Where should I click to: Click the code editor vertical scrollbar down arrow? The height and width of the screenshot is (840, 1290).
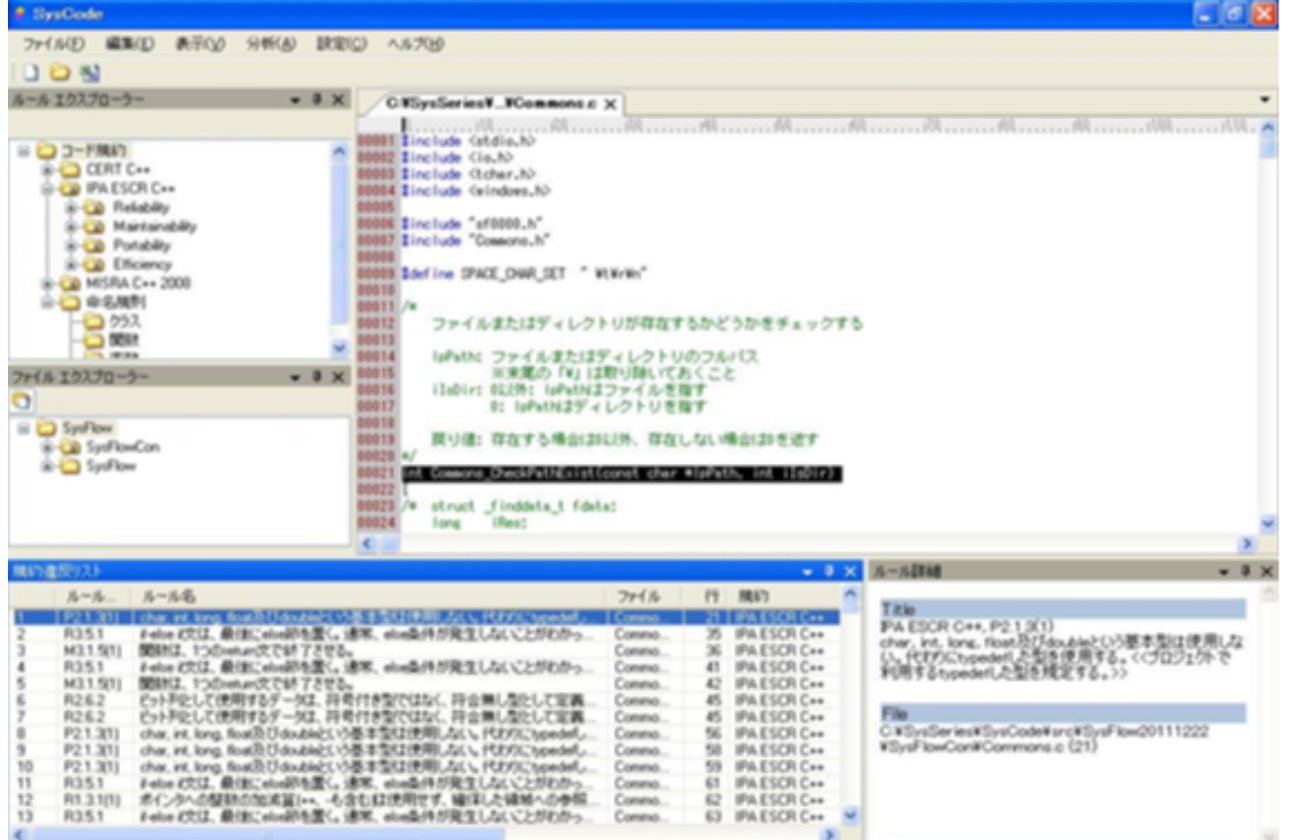pyautogui.click(x=1269, y=523)
